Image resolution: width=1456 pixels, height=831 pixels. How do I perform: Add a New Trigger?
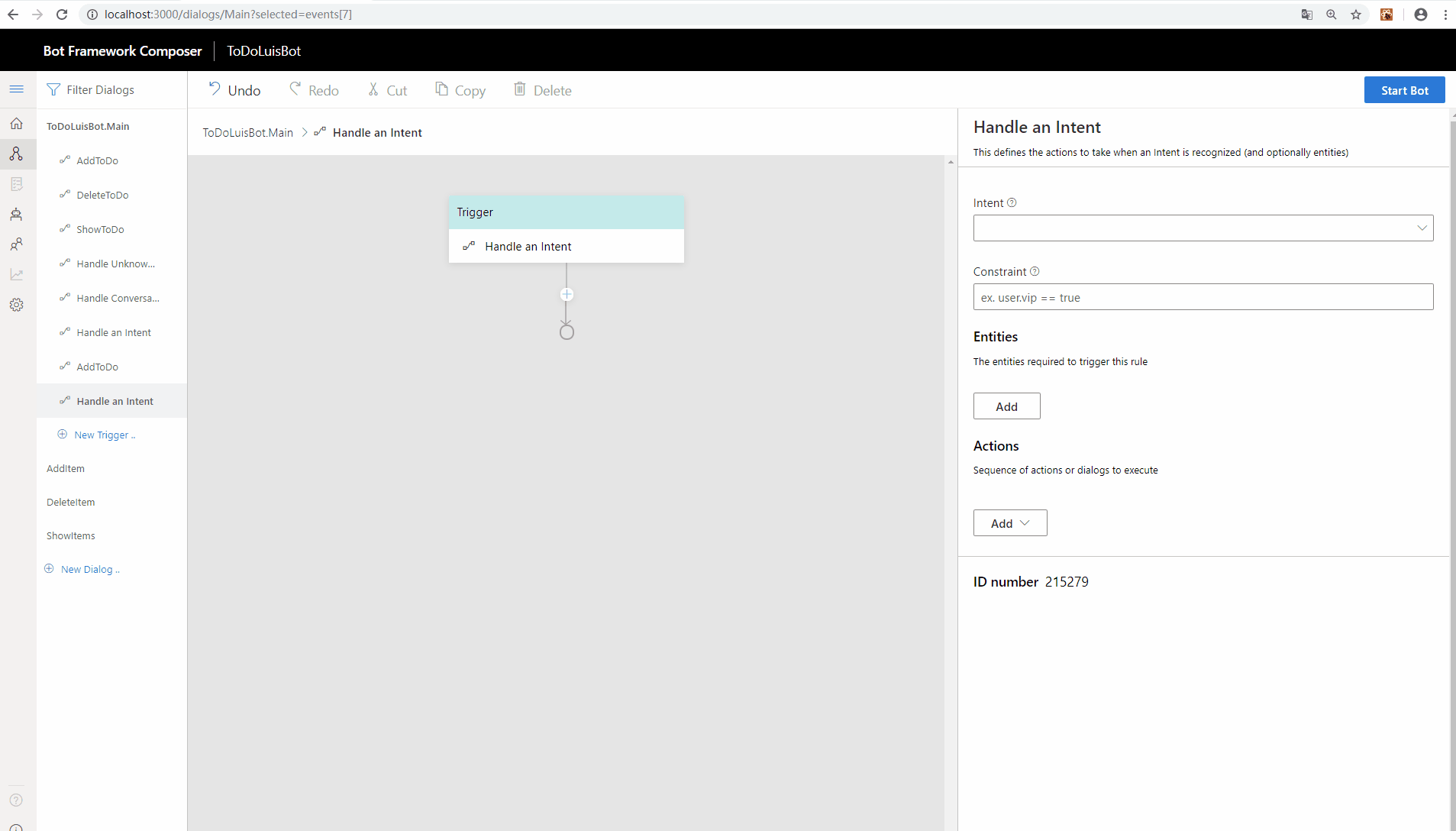(97, 435)
